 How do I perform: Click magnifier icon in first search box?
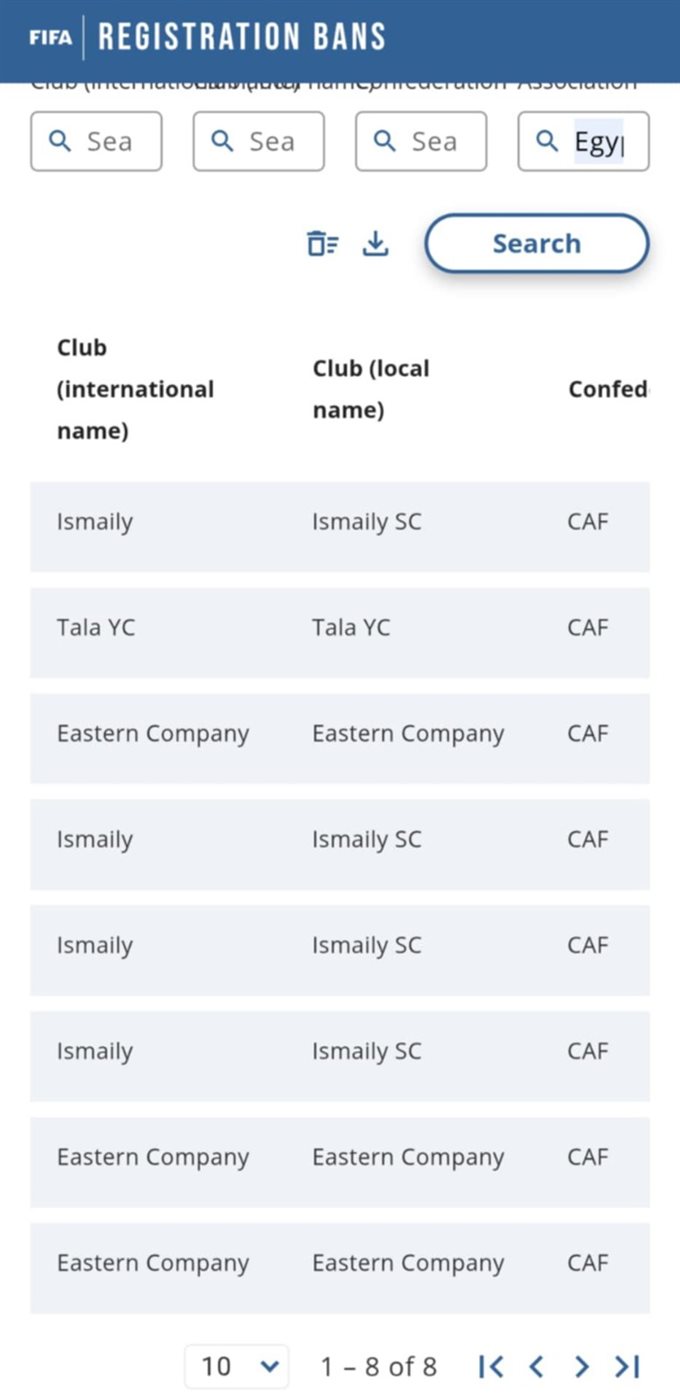click(60, 141)
